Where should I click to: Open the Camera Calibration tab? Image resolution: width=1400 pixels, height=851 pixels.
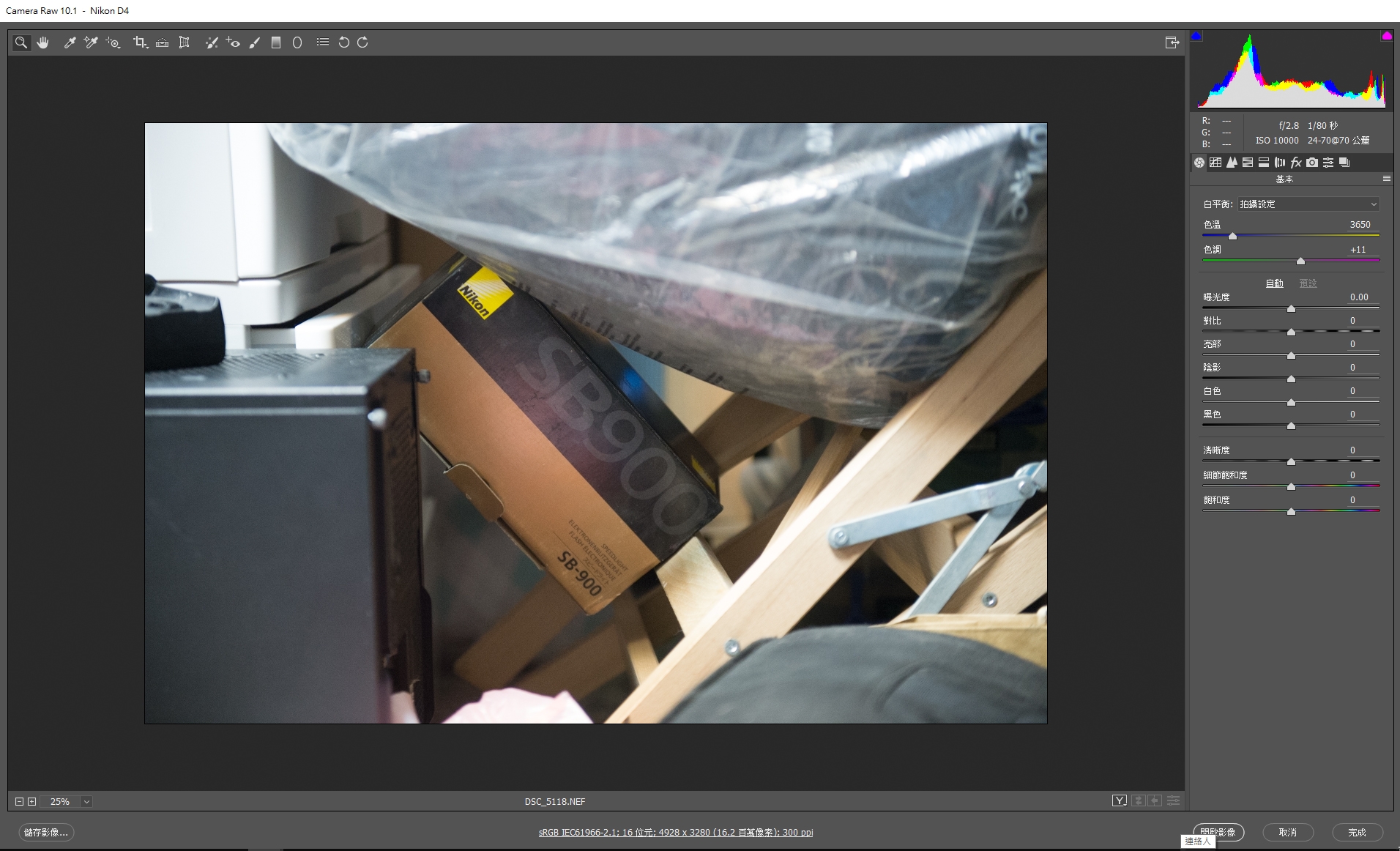click(x=1312, y=163)
